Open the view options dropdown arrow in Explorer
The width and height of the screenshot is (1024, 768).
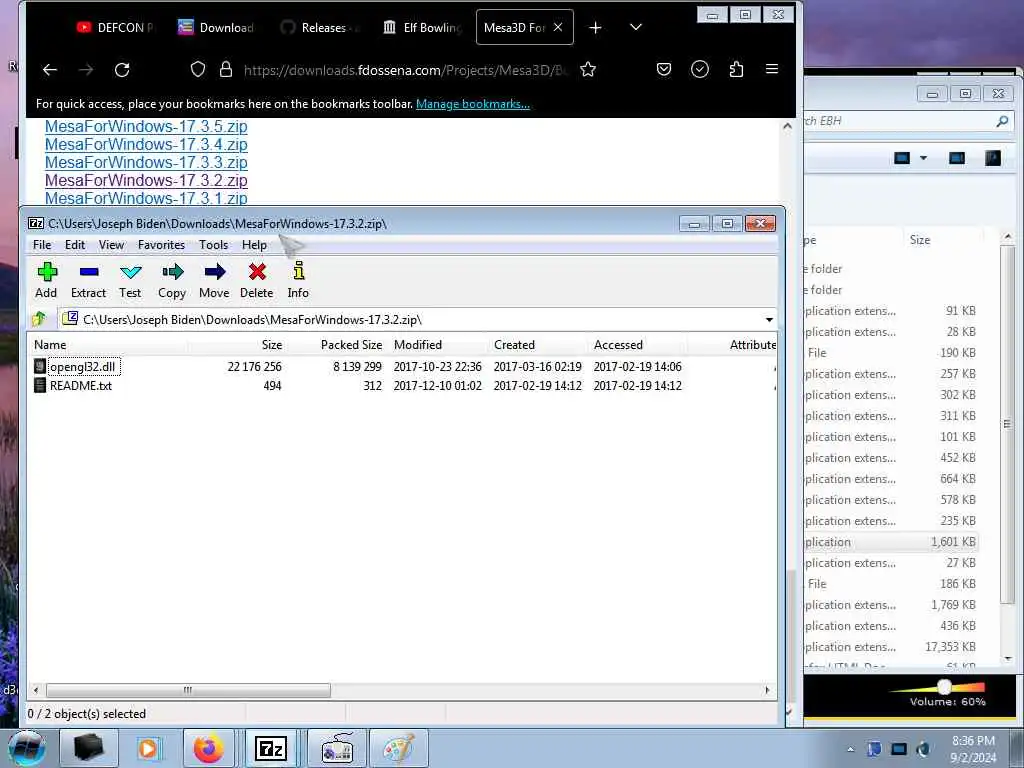923,158
